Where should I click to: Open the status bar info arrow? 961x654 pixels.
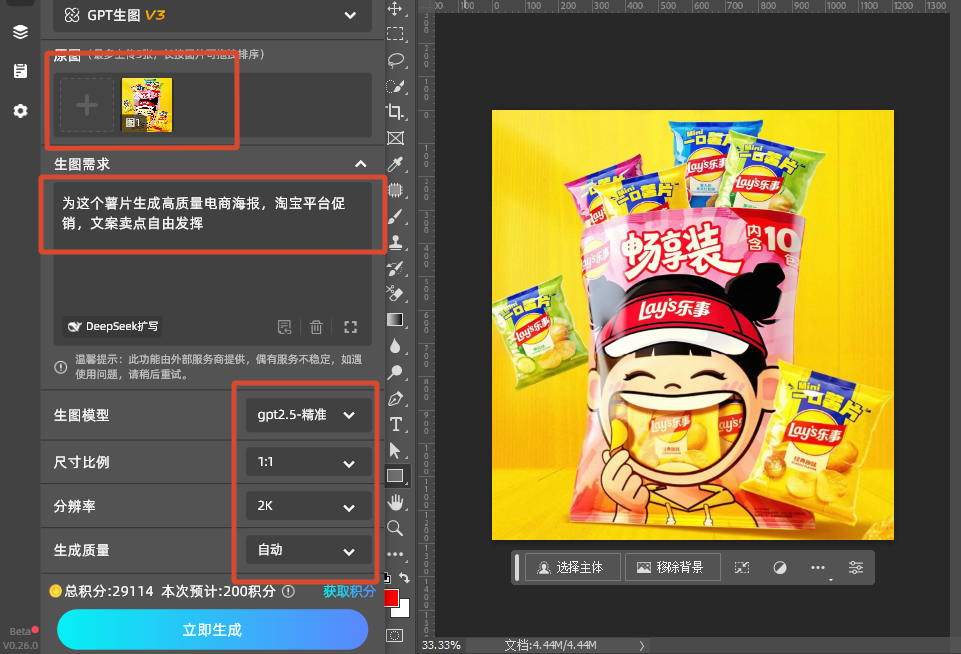click(641, 645)
